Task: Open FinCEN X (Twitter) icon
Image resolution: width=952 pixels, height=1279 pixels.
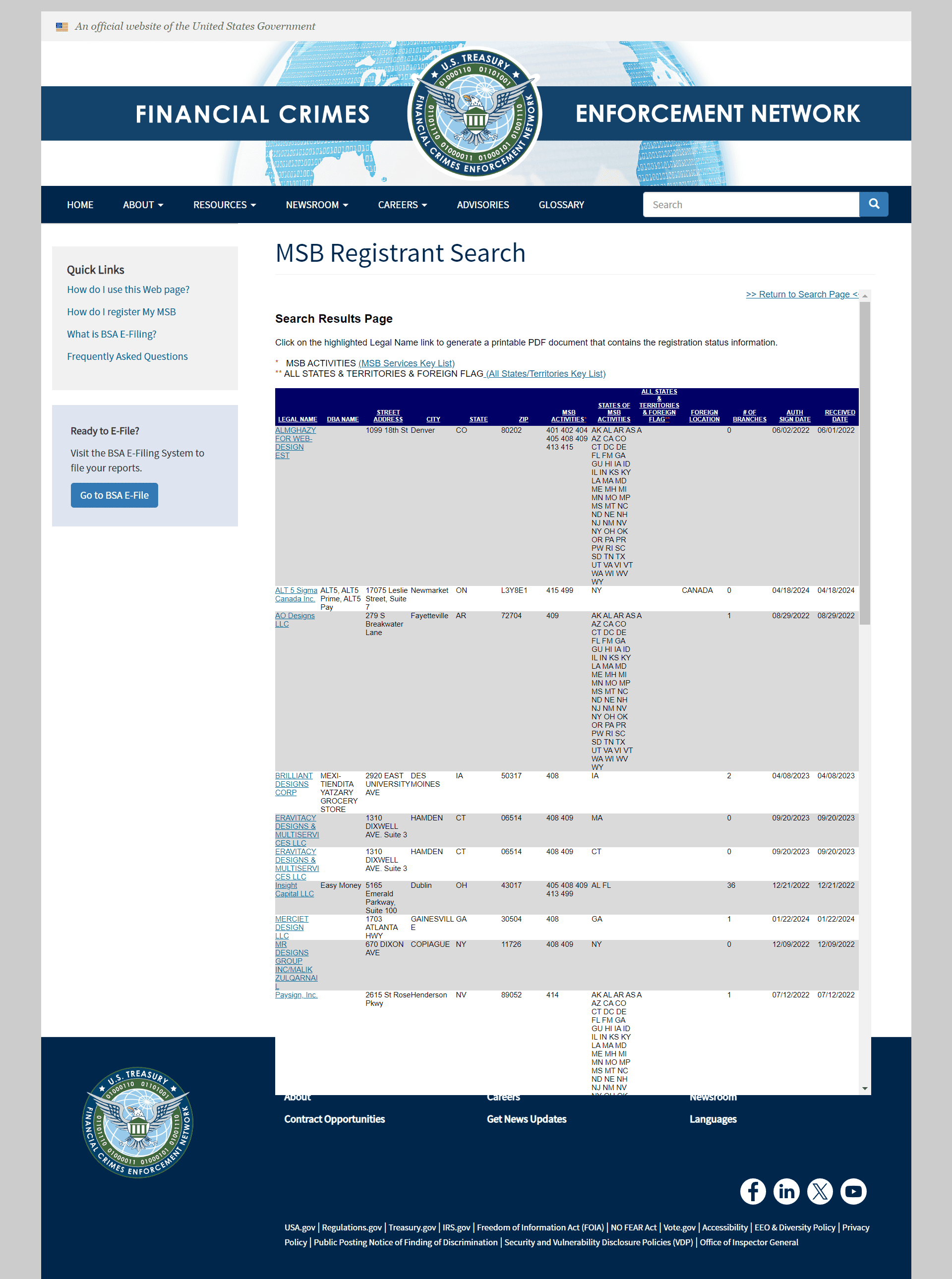Action: coord(820,1191)
